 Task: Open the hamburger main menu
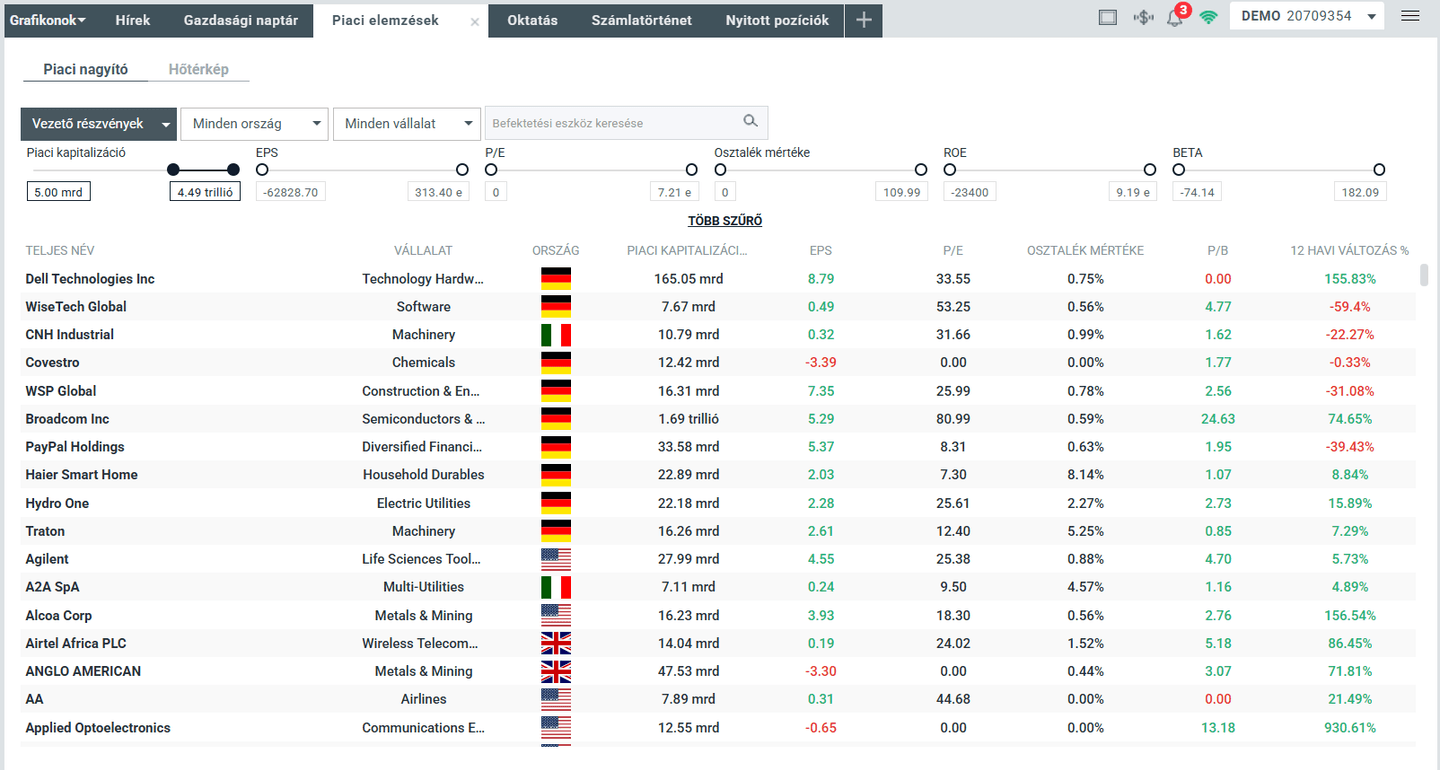coord(1411,16)
